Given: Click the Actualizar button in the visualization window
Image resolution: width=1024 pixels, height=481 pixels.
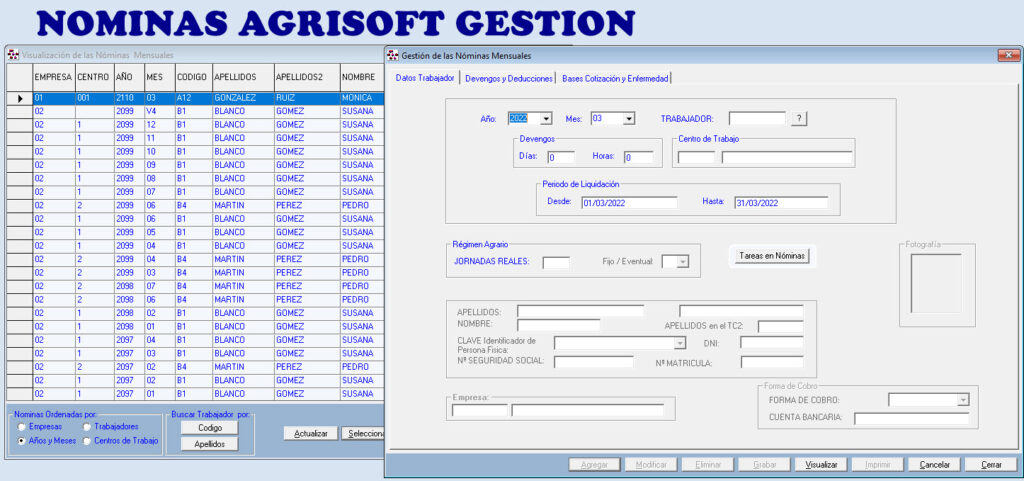Looking at the screenshot, I should point(311,433).
